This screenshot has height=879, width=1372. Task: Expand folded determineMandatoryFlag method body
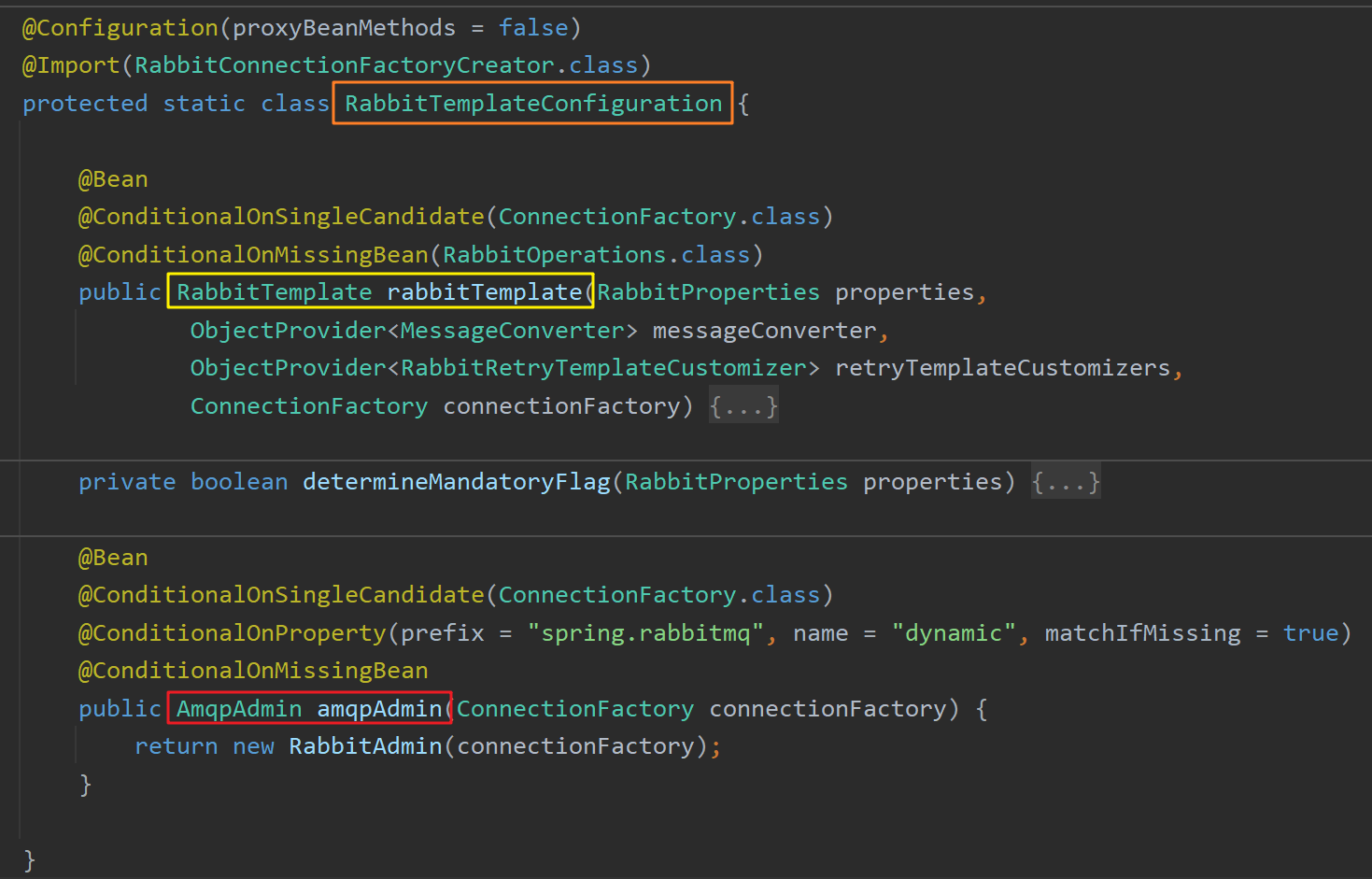(1066, 482)
